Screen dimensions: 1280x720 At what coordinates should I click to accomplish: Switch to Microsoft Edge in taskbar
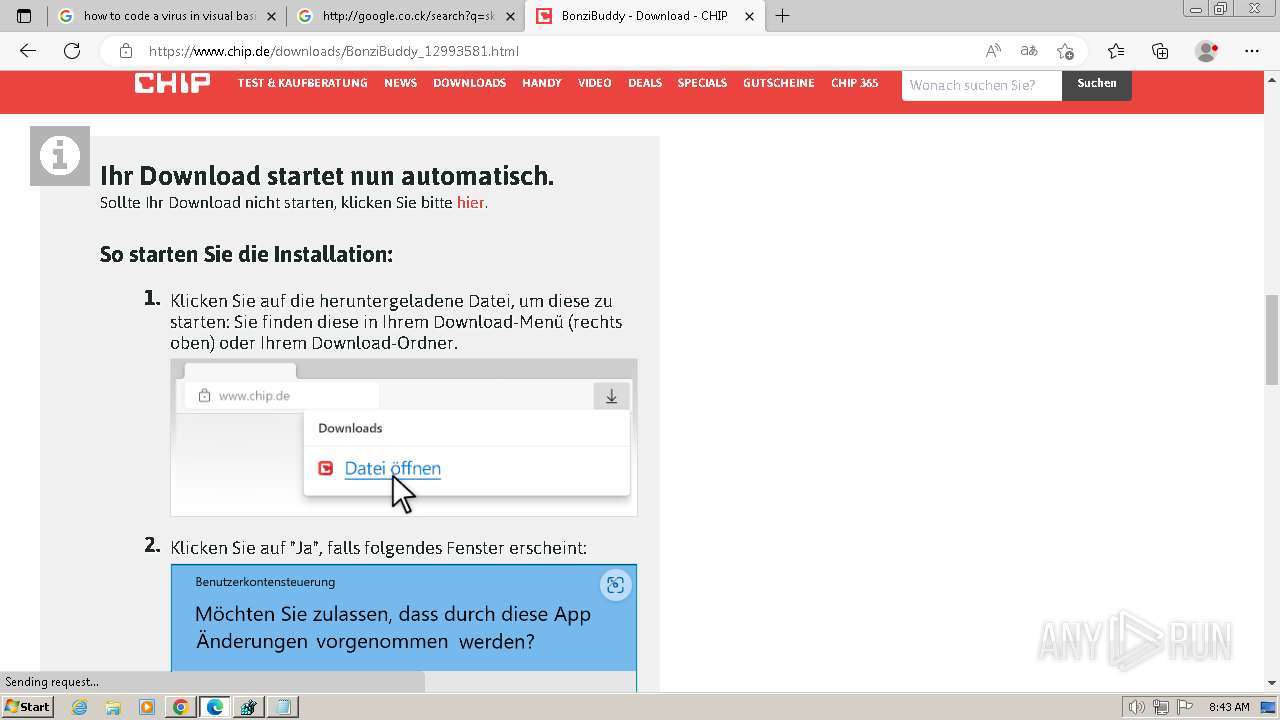coord(214,707)
